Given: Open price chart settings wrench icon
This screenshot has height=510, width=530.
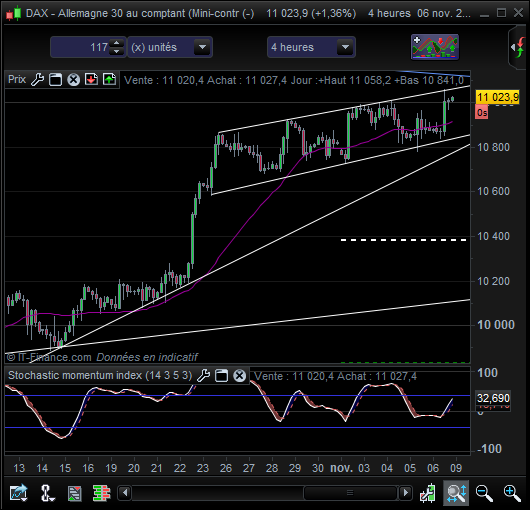Looking at the screenshot, I should (38, 80).
